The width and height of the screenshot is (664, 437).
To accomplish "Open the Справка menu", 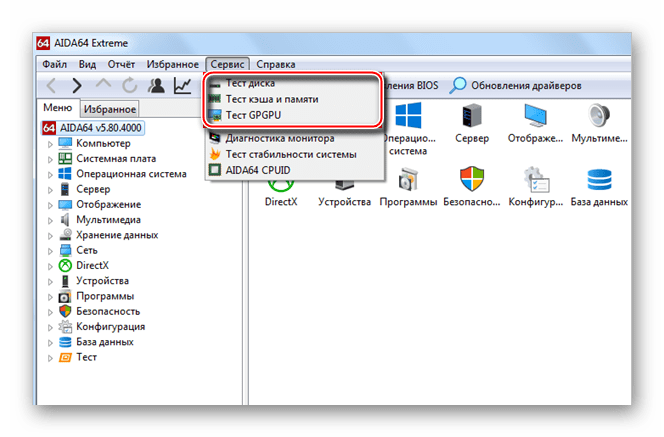I will (275, 63).
